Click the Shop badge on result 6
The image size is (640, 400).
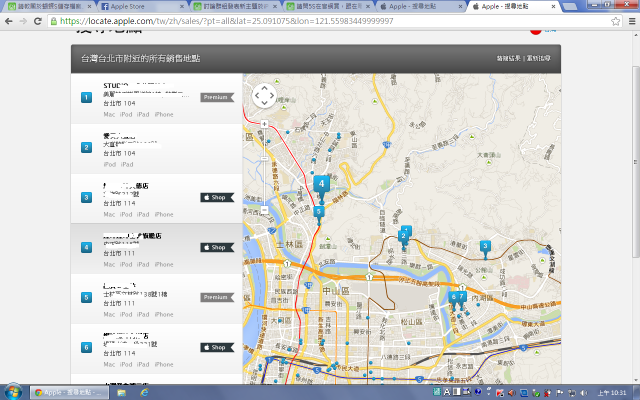point(217,347)
